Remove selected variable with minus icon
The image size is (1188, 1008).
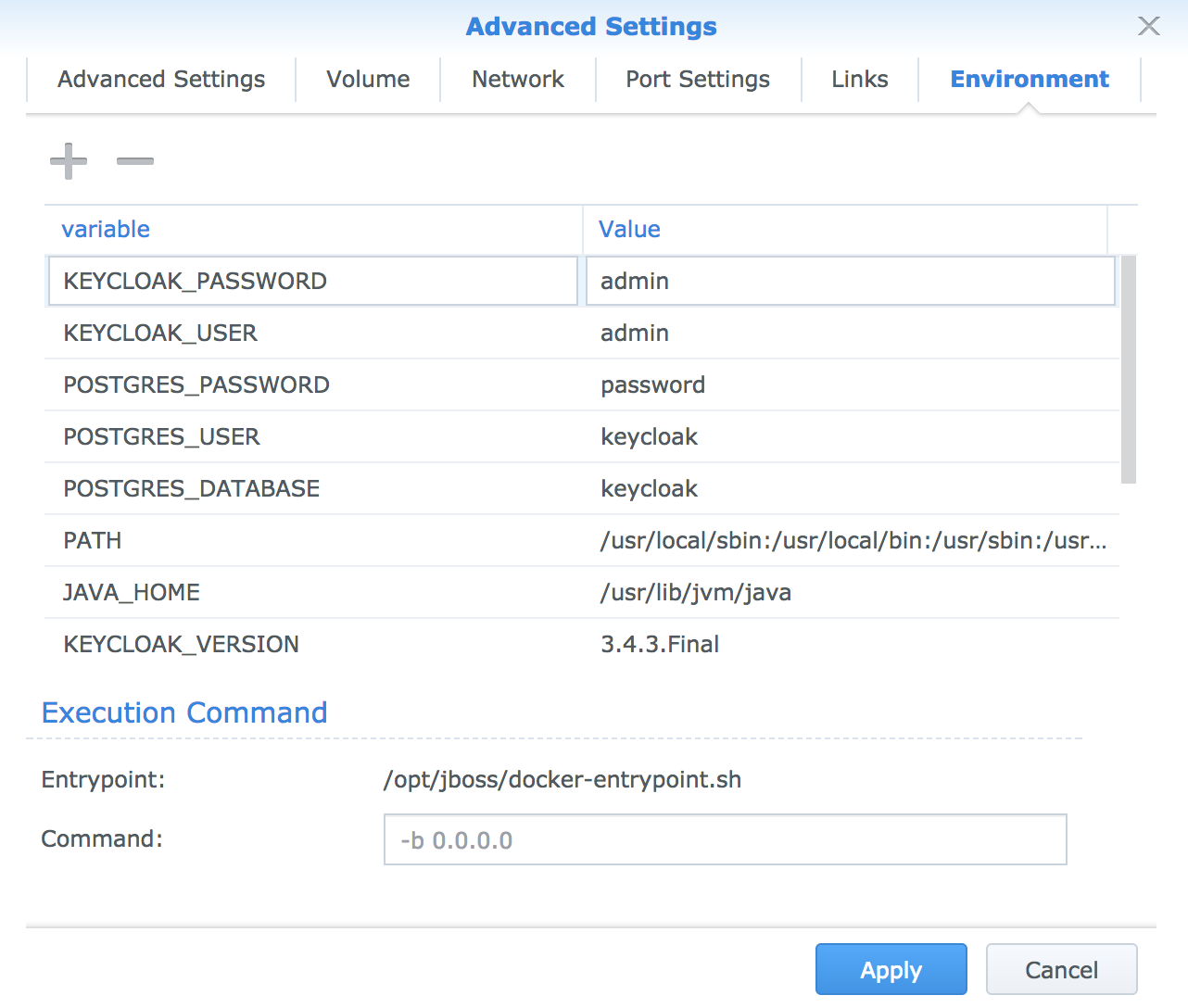coord(135,161)
